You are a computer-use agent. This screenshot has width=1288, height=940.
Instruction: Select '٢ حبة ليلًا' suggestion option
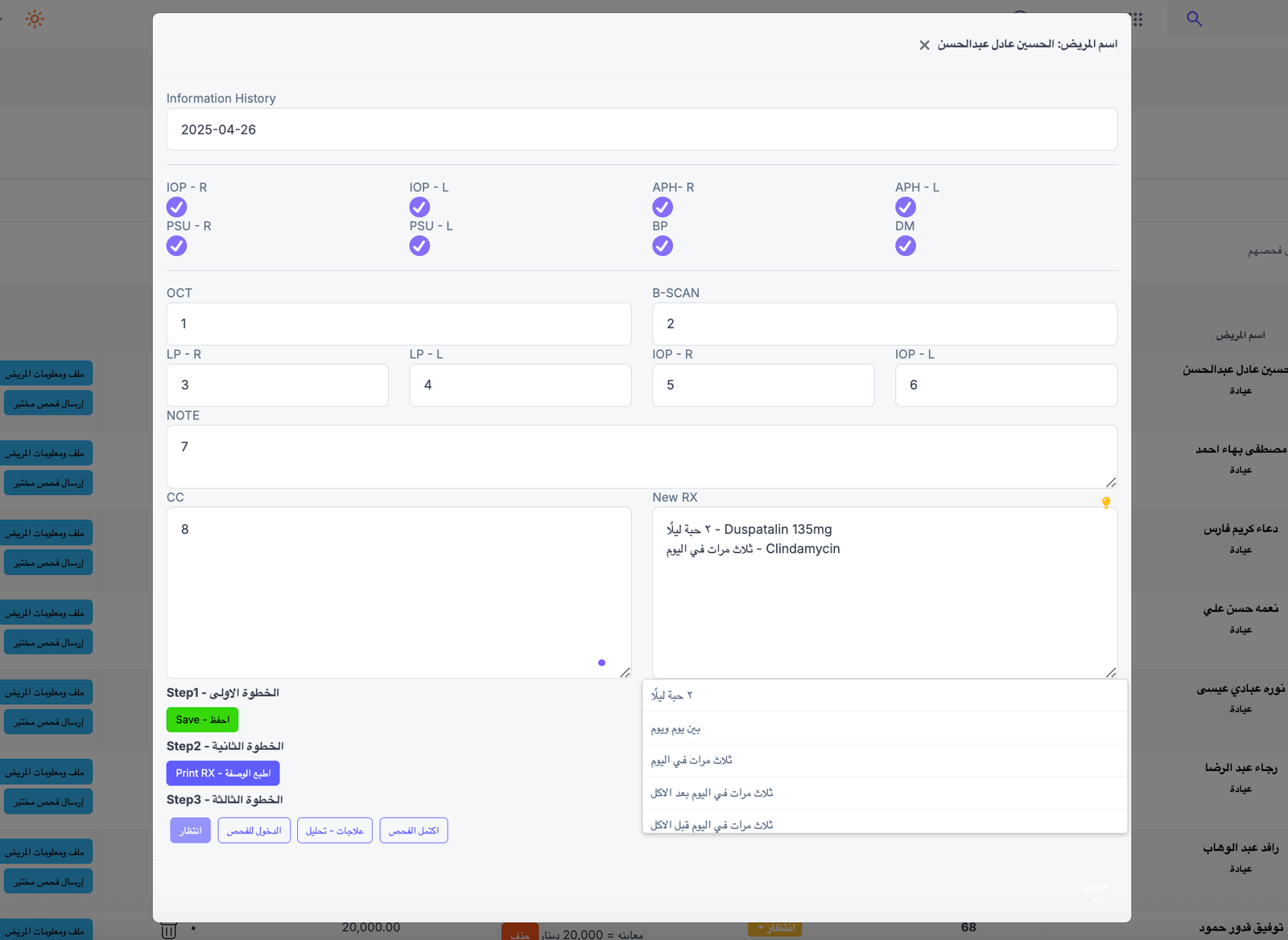point(885,695)
